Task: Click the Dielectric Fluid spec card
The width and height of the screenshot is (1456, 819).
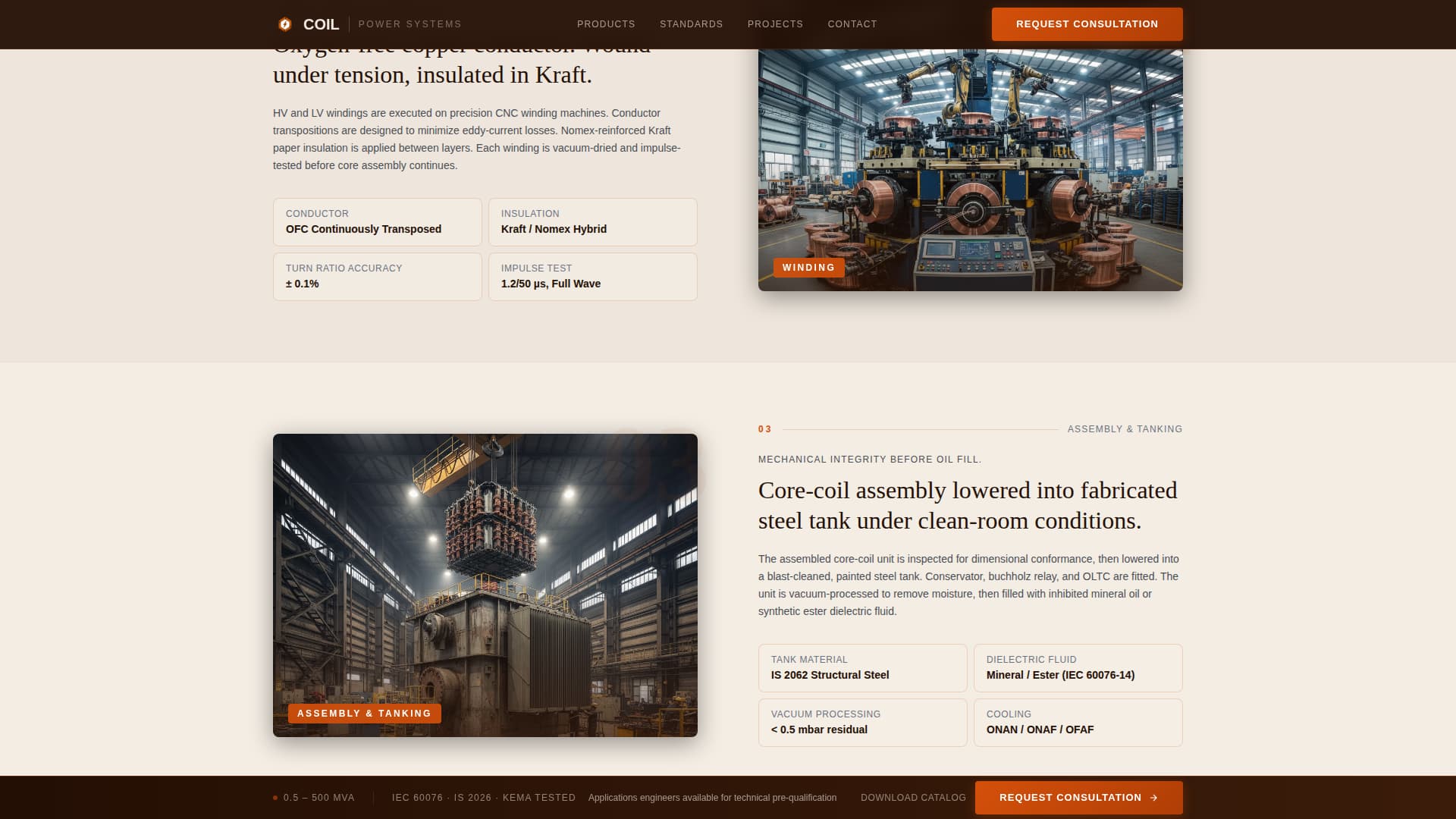Action: coord(1078,668)
